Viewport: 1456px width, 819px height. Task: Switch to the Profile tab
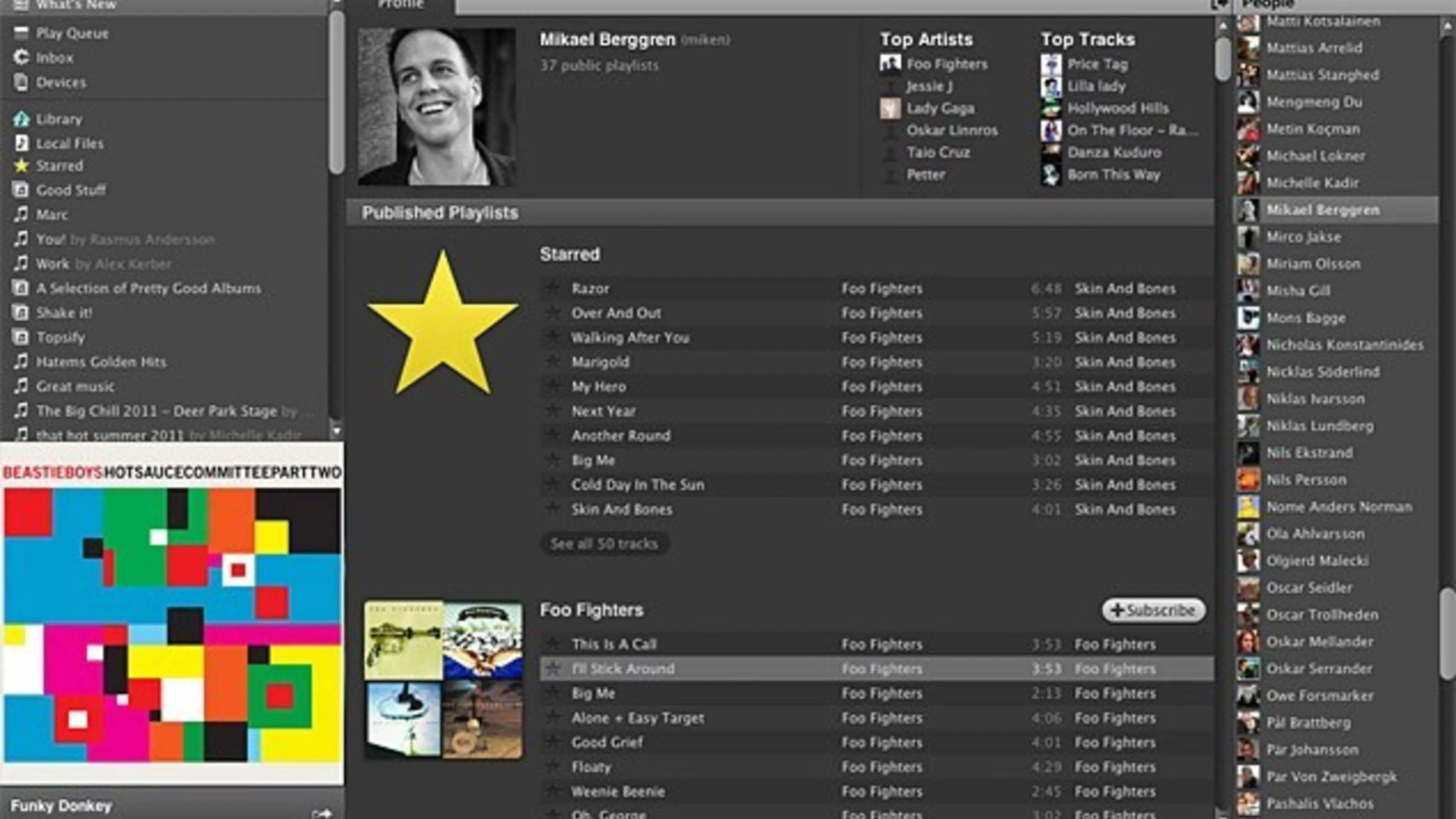click(x=401, y=6)
